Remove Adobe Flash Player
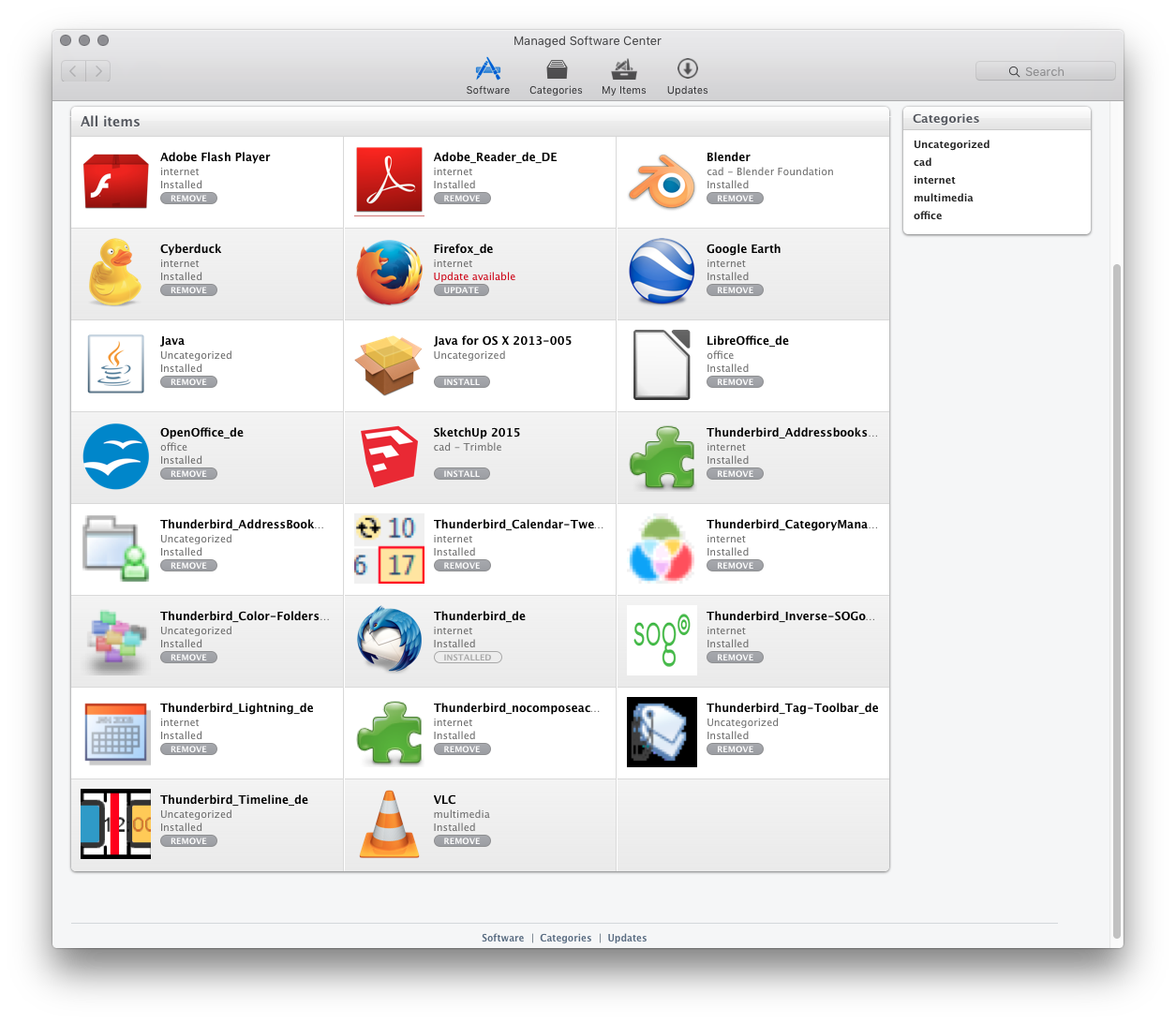1176x1023 pixels. pyautogui.click(x=188, y=199)
